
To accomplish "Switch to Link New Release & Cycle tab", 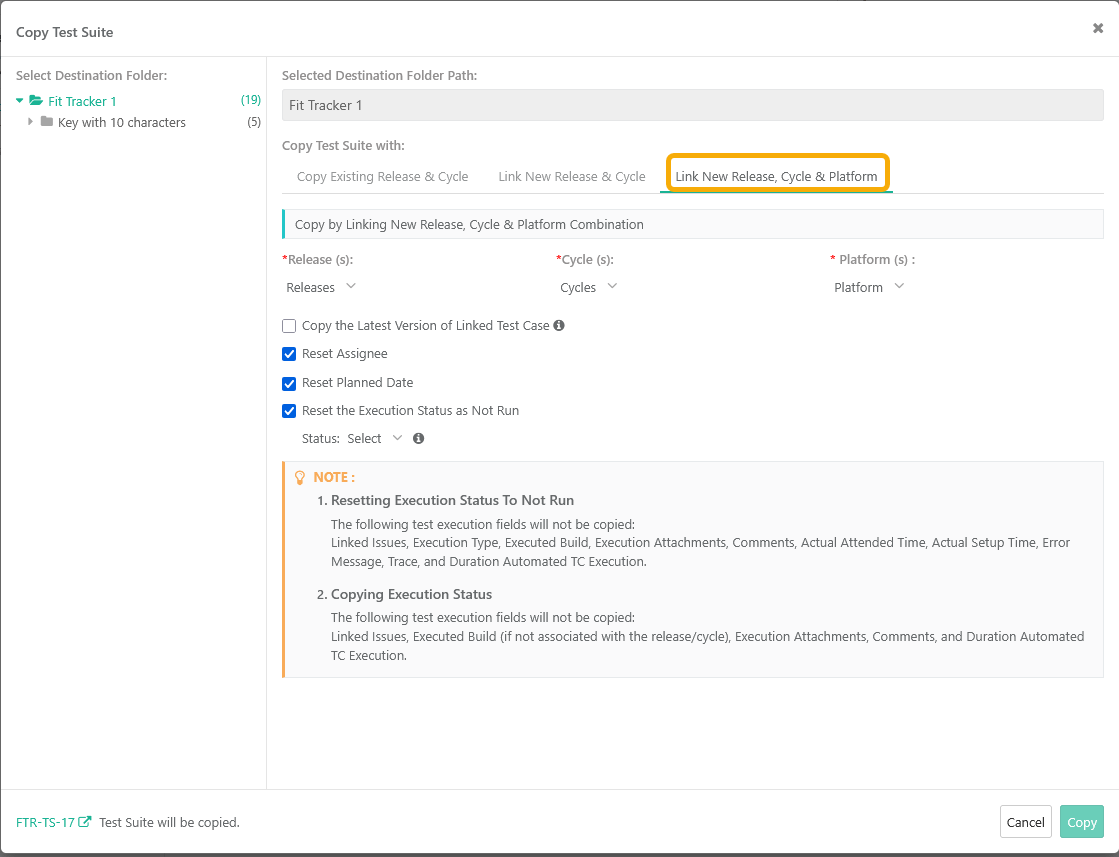I will (x=572, y=177).
